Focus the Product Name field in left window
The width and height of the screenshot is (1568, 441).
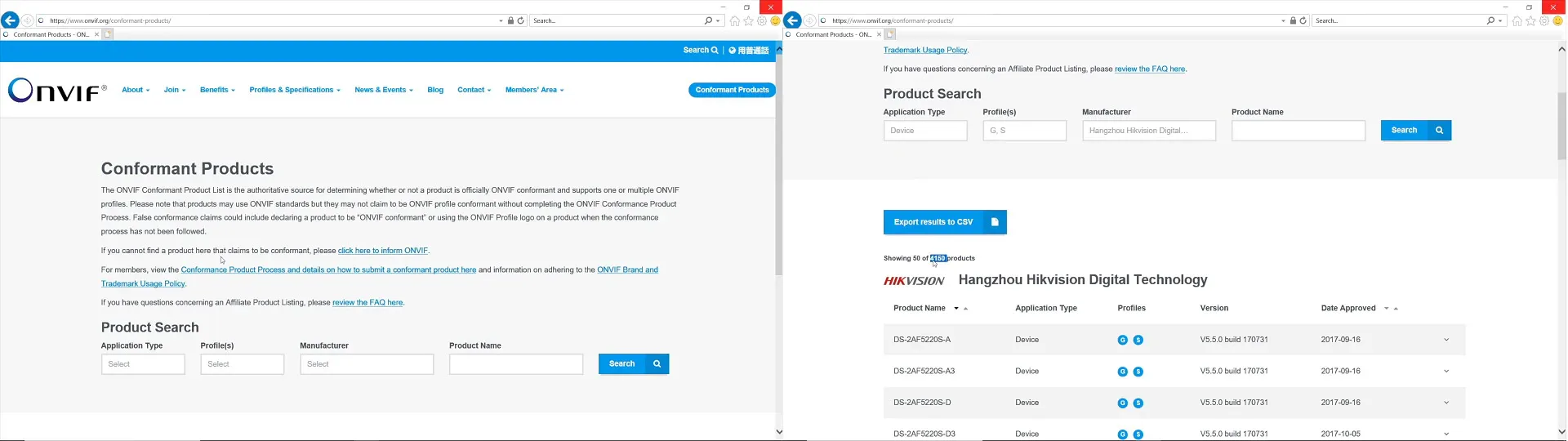[x=516, y=364]
